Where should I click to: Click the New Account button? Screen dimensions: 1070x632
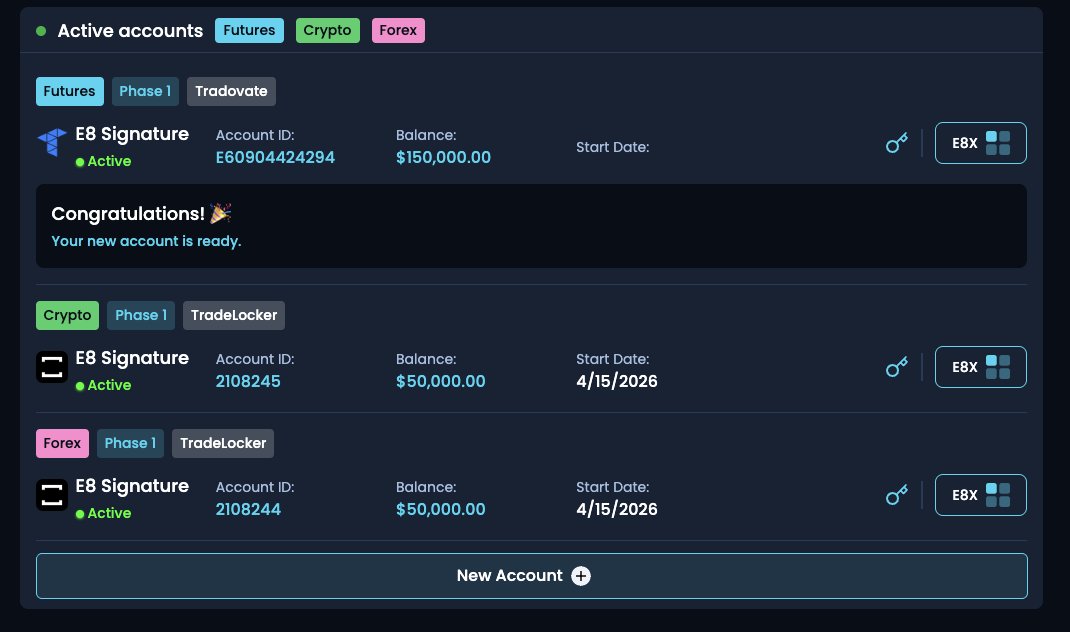pos(532,576)
